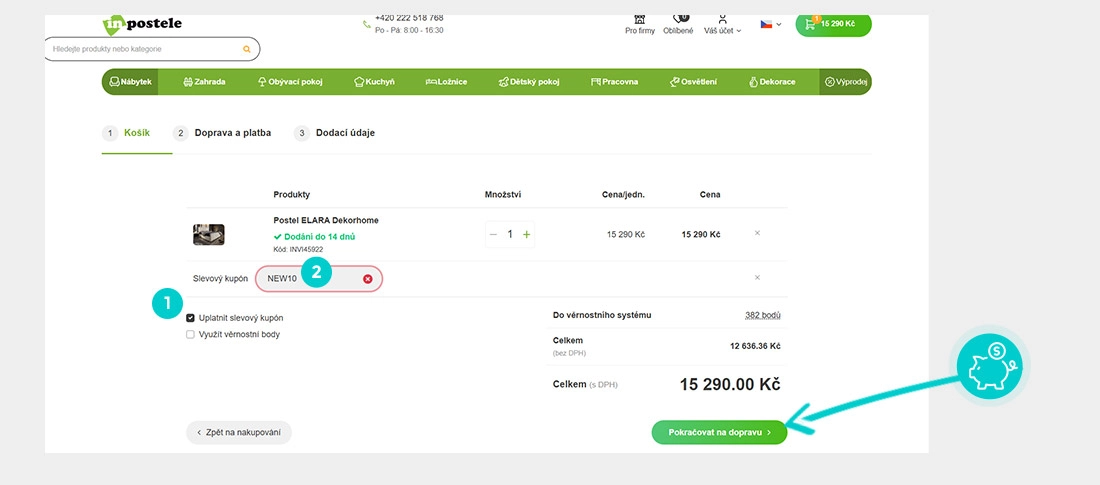The width and height of the screenshot is (1100, 485).
Task: Uncheck Uplatnit slevový kupón checkbox
Action: pyautogui.click(x=190, y=318)
